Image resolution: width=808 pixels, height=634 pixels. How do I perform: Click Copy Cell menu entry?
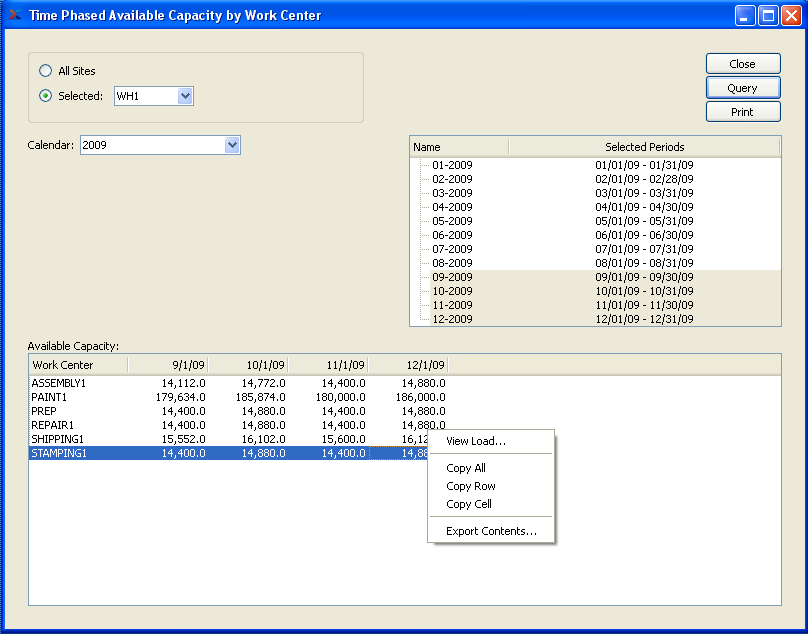tap(469, 504)
